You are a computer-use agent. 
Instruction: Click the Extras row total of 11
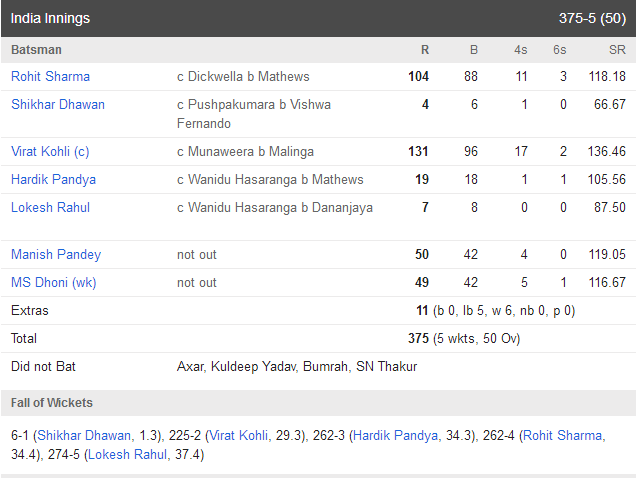(422, 310)
